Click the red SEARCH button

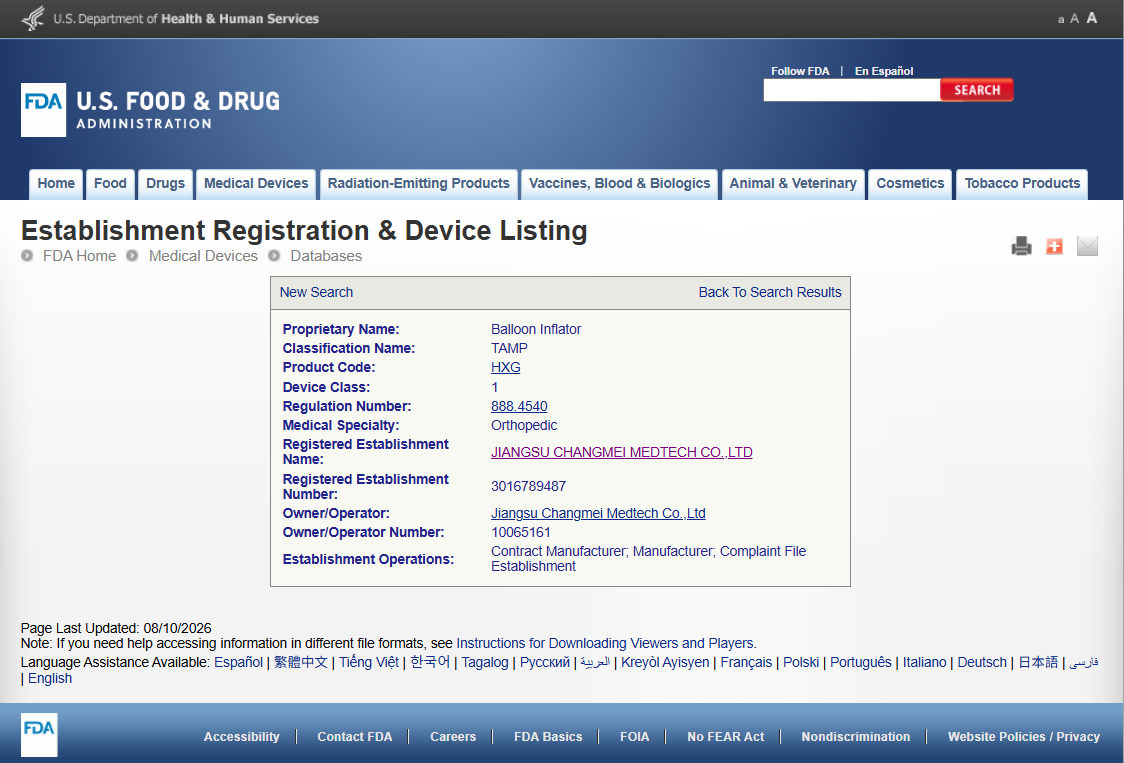coord(977,90)
